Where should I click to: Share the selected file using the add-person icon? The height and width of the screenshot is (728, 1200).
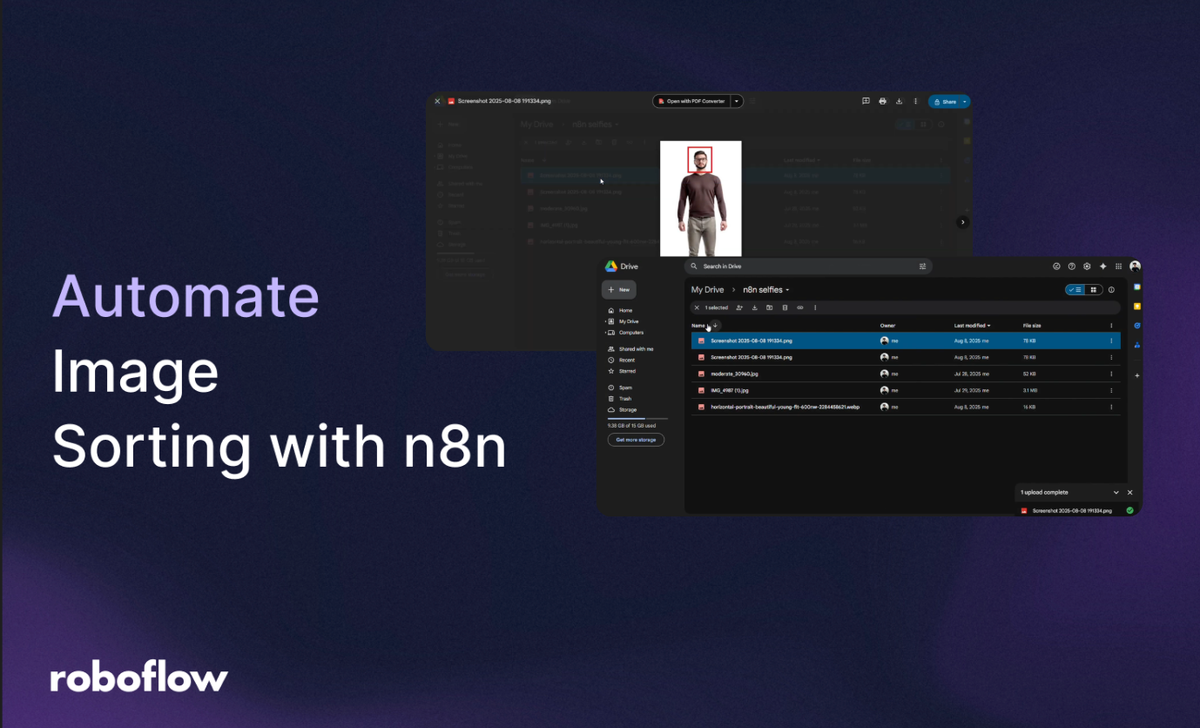pyautogui.click(x=739, y=307)
